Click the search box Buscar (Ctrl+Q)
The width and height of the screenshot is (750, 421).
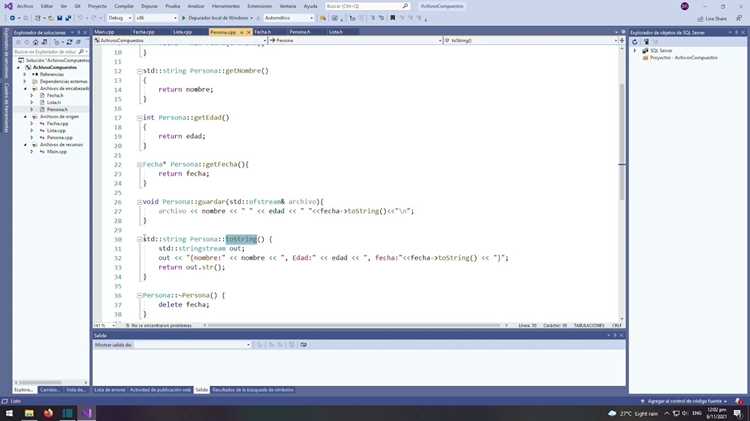pos(367,6)
